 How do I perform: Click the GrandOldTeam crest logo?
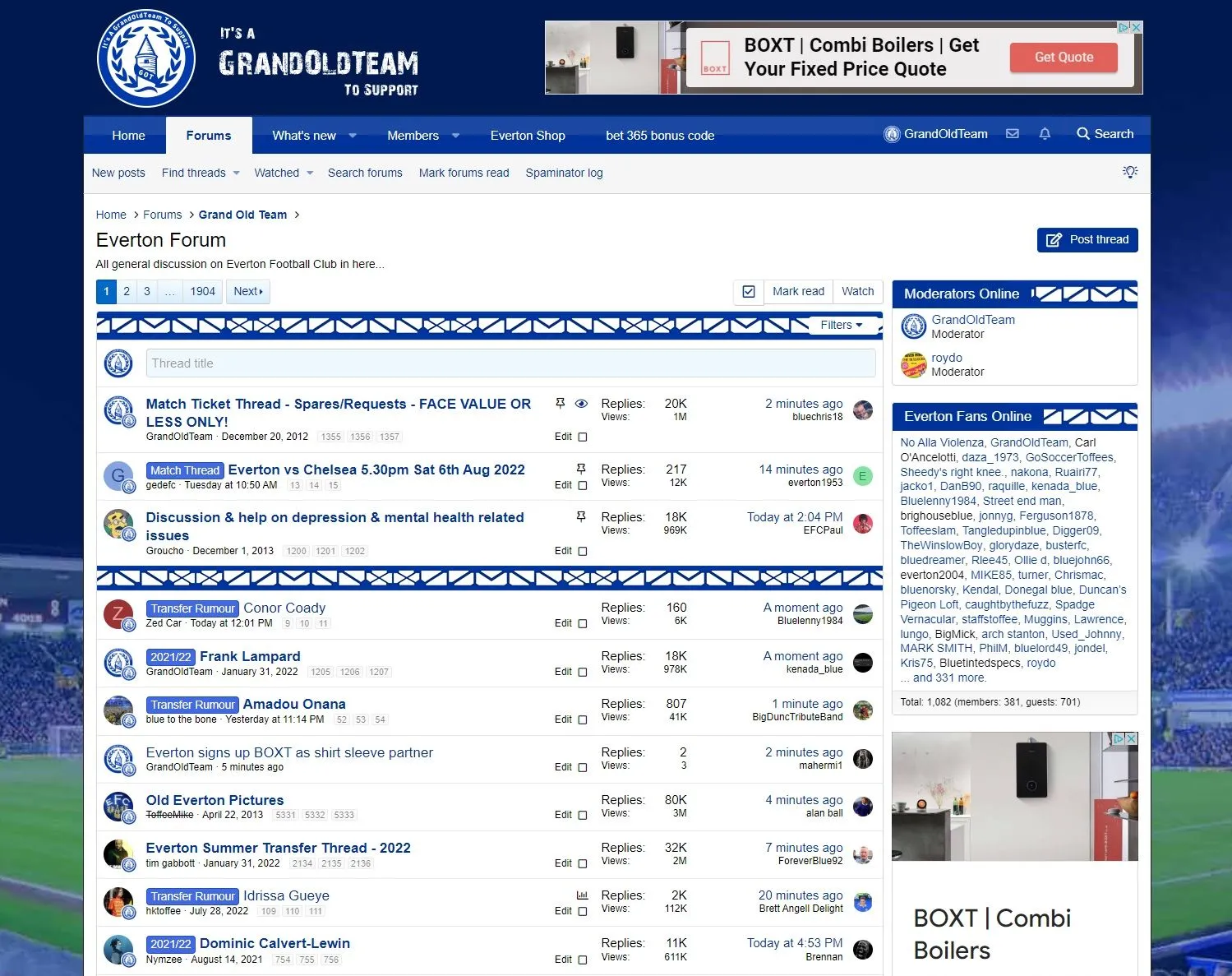[146, 58]
